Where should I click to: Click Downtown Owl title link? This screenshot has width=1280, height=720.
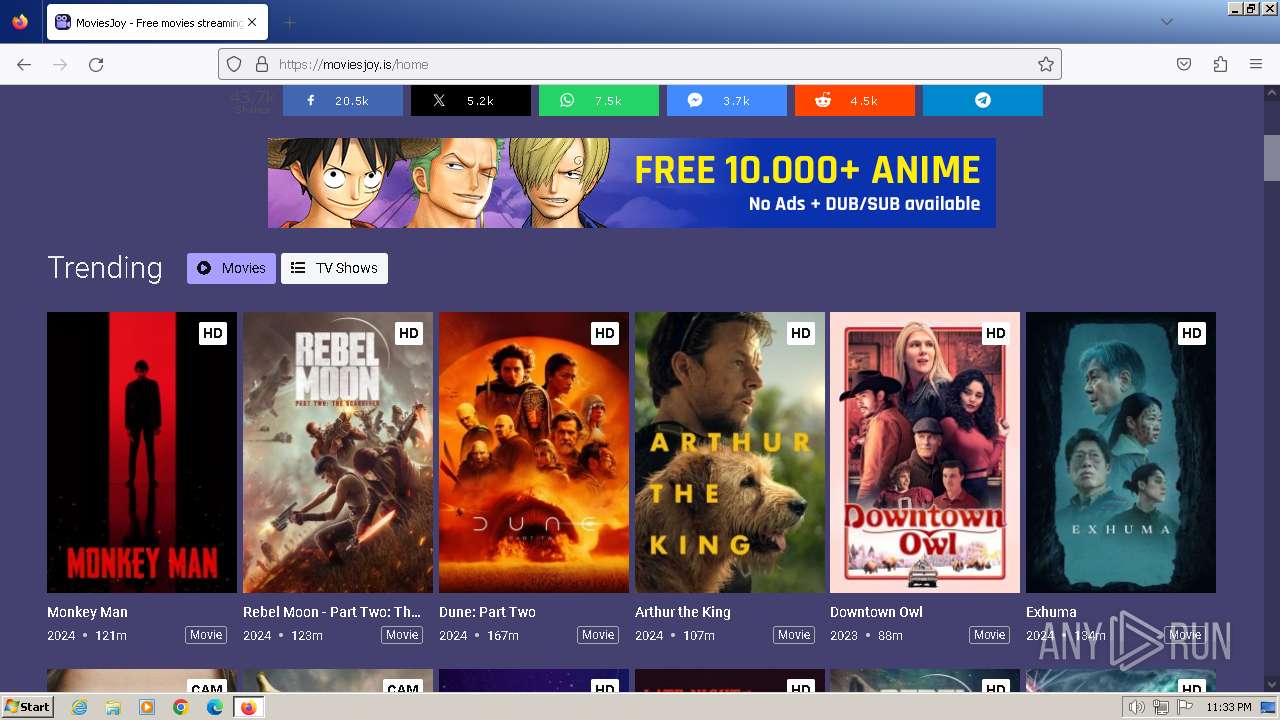click(x=876, y=612)
